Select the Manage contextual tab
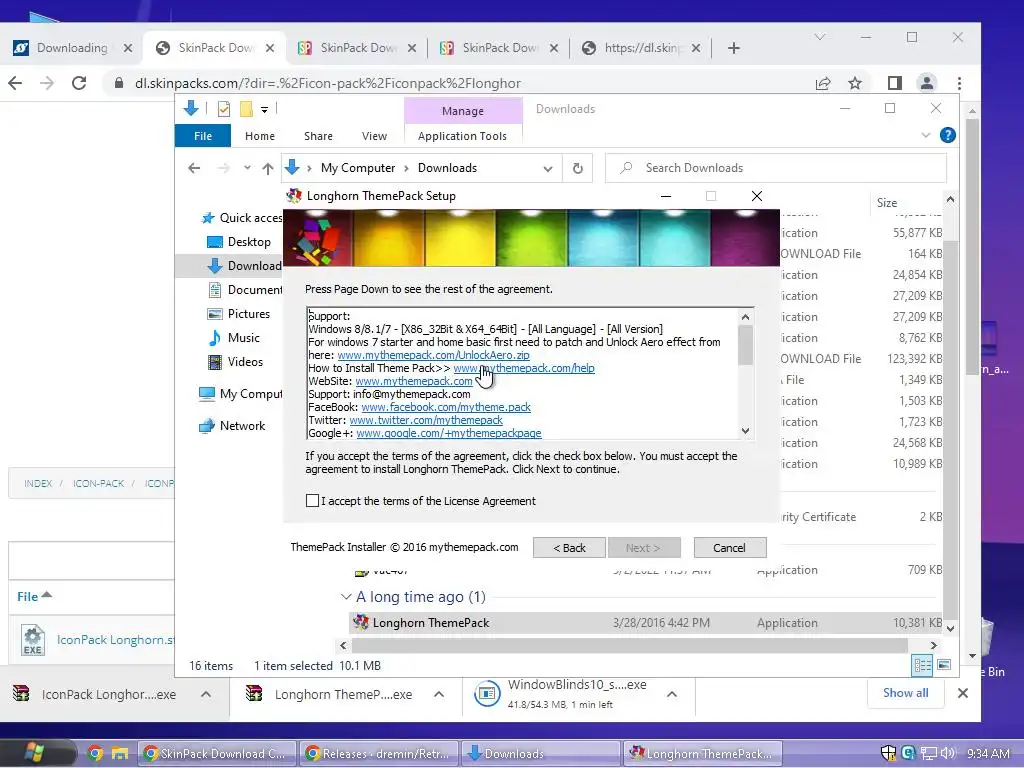Screen dimensions: 1024x768 click(x=463, y=111)
